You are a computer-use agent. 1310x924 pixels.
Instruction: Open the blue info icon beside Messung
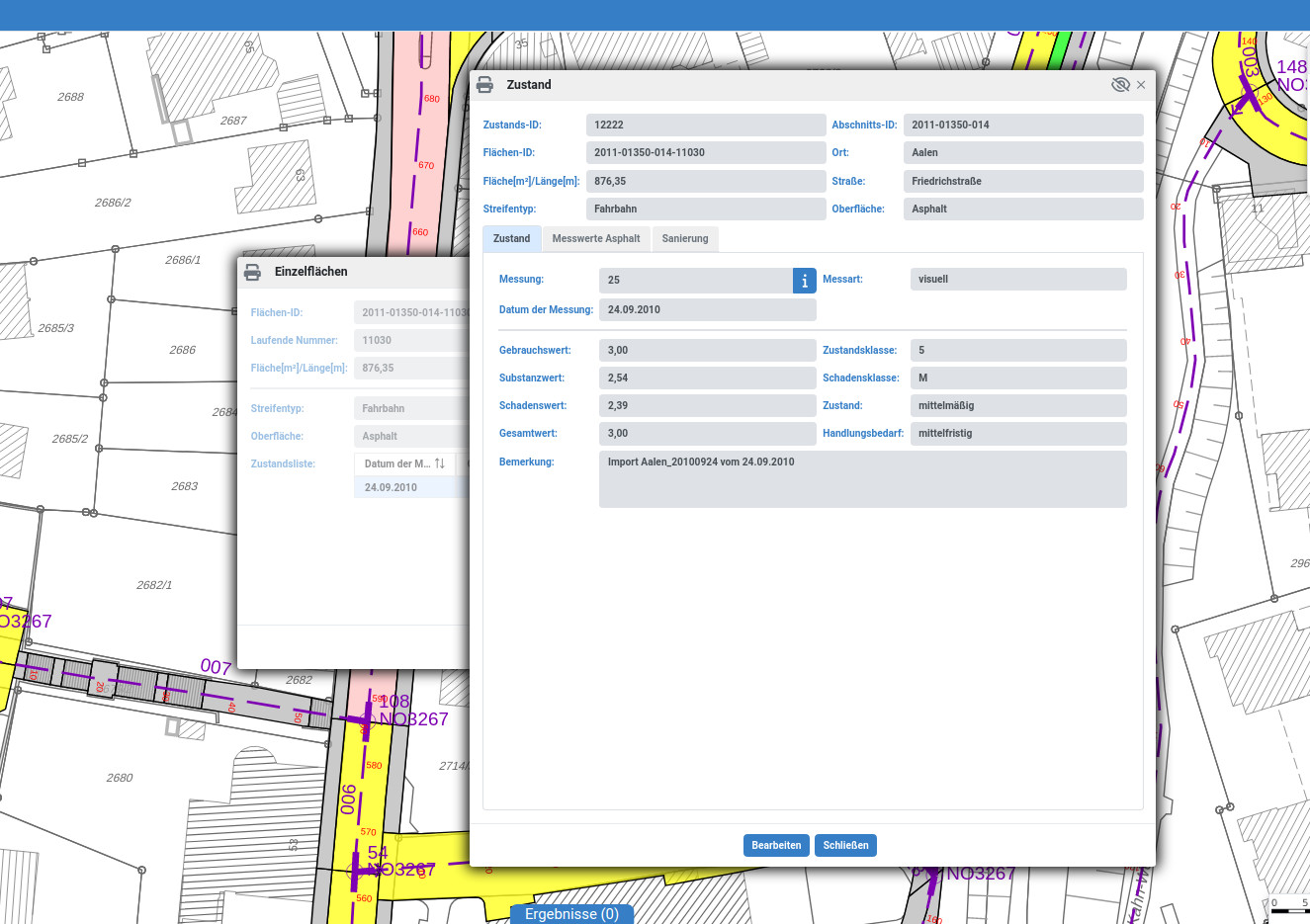pos(804,281)
